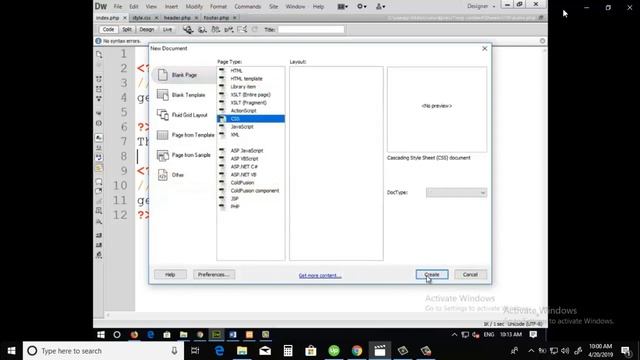Click Type here to search box
This screenshot has width=640, height=360.
click(104, 351)
